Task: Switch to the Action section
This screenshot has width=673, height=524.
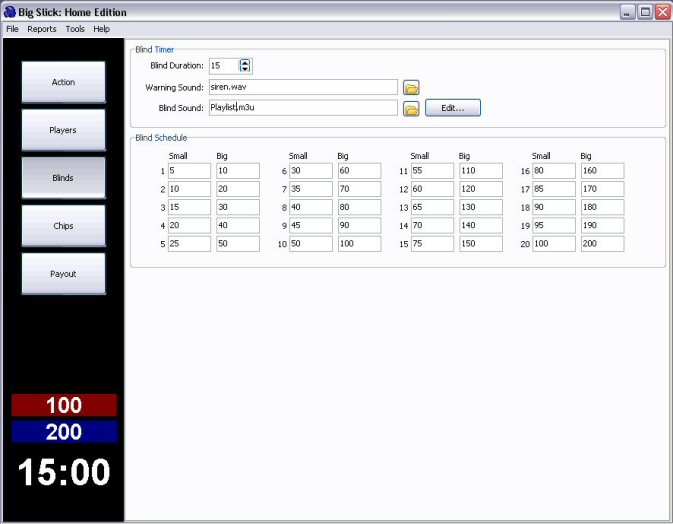Action: 63,82
